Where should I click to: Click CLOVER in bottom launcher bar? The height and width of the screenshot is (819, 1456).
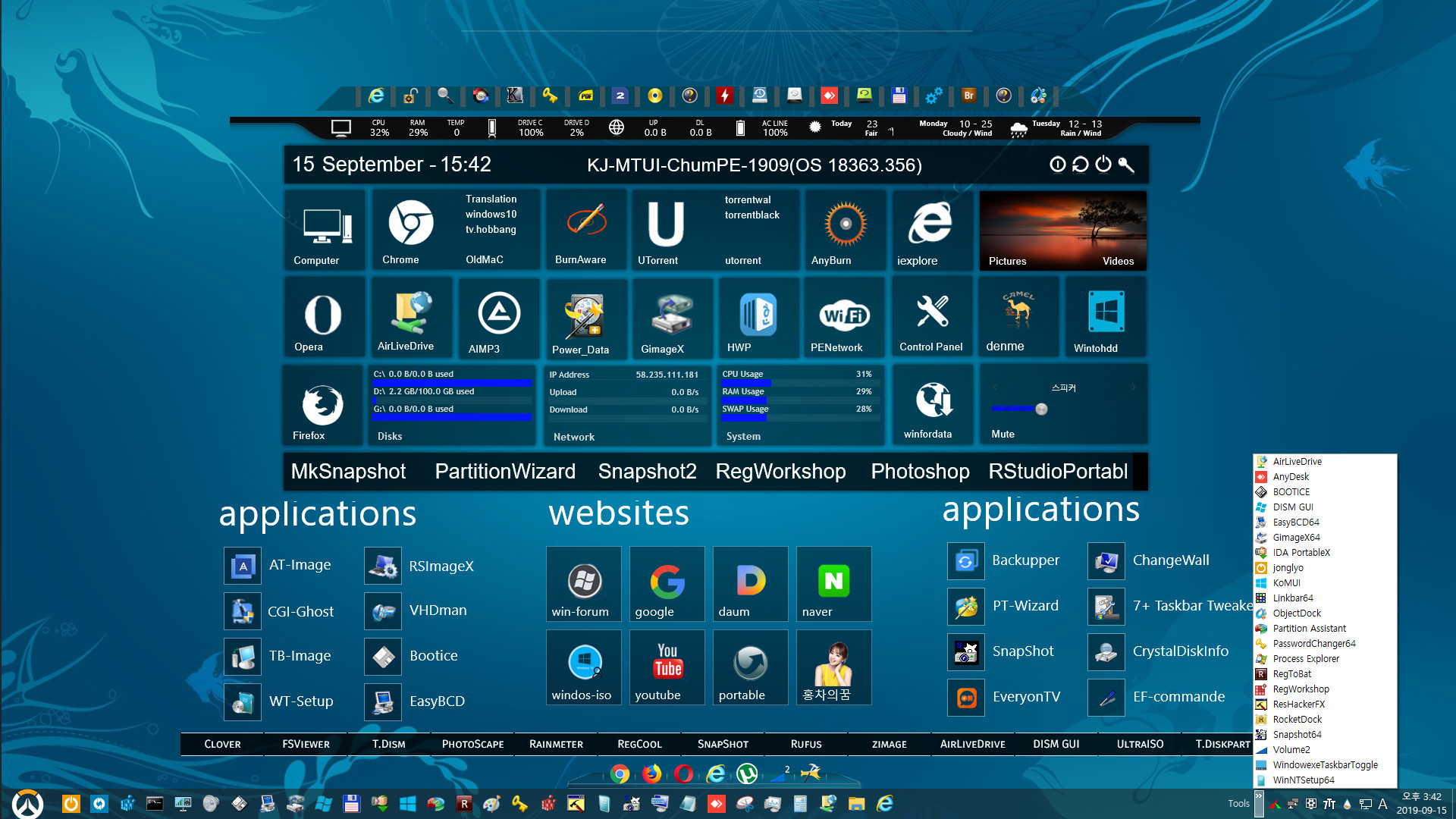(x=222, y=745)
